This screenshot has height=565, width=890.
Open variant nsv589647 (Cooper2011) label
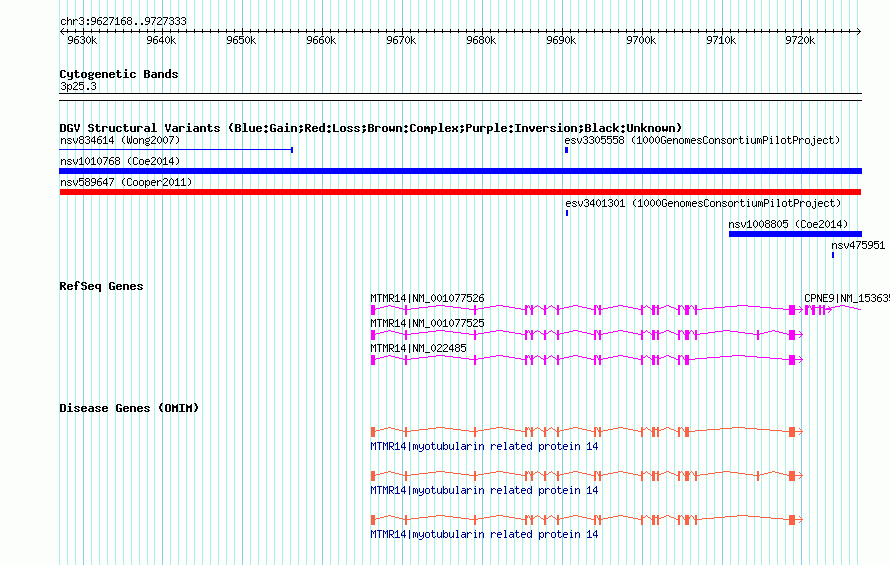coord(126,182)
